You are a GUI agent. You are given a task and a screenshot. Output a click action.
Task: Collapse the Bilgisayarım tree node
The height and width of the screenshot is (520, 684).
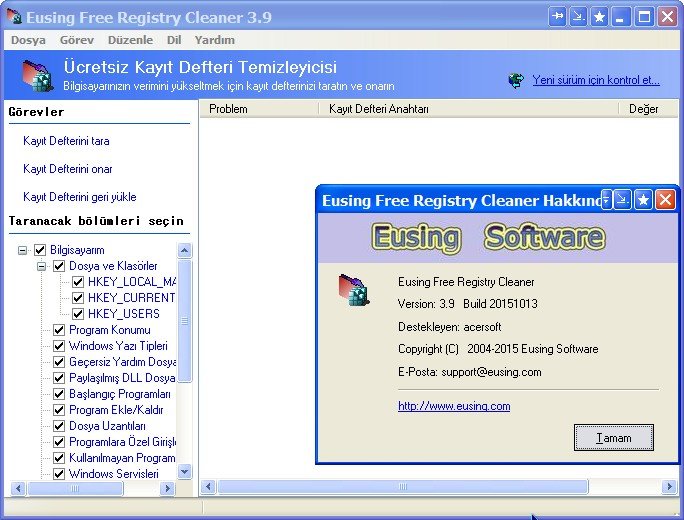tap(22, 250)
